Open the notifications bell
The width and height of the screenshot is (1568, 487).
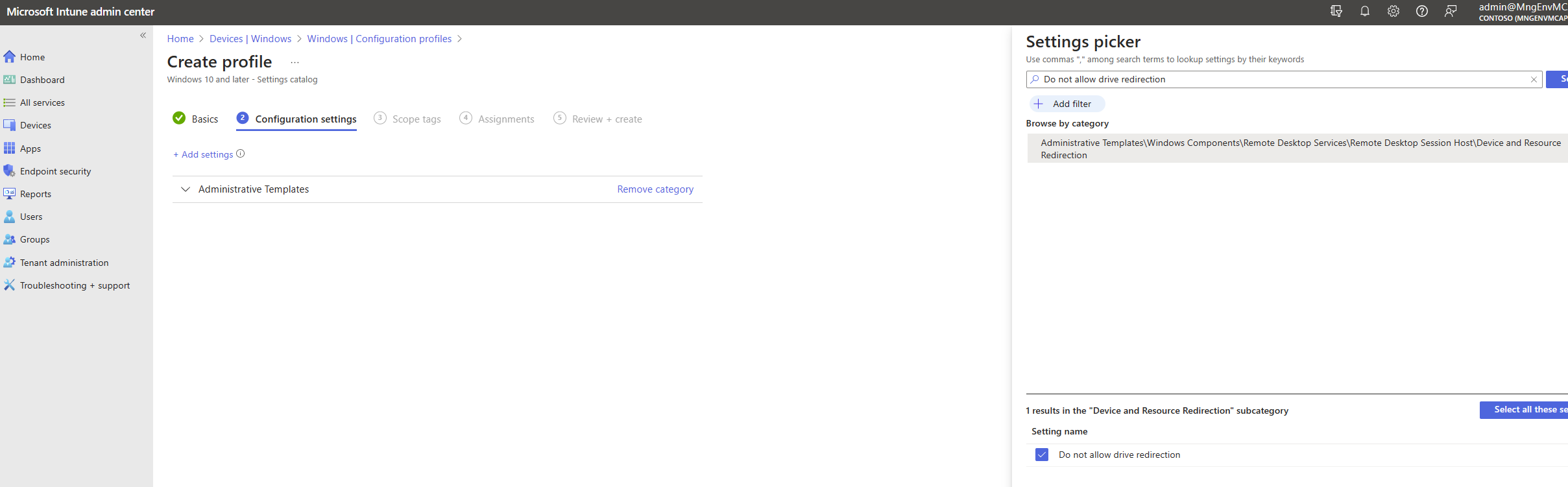click(x=1365, y=11)
